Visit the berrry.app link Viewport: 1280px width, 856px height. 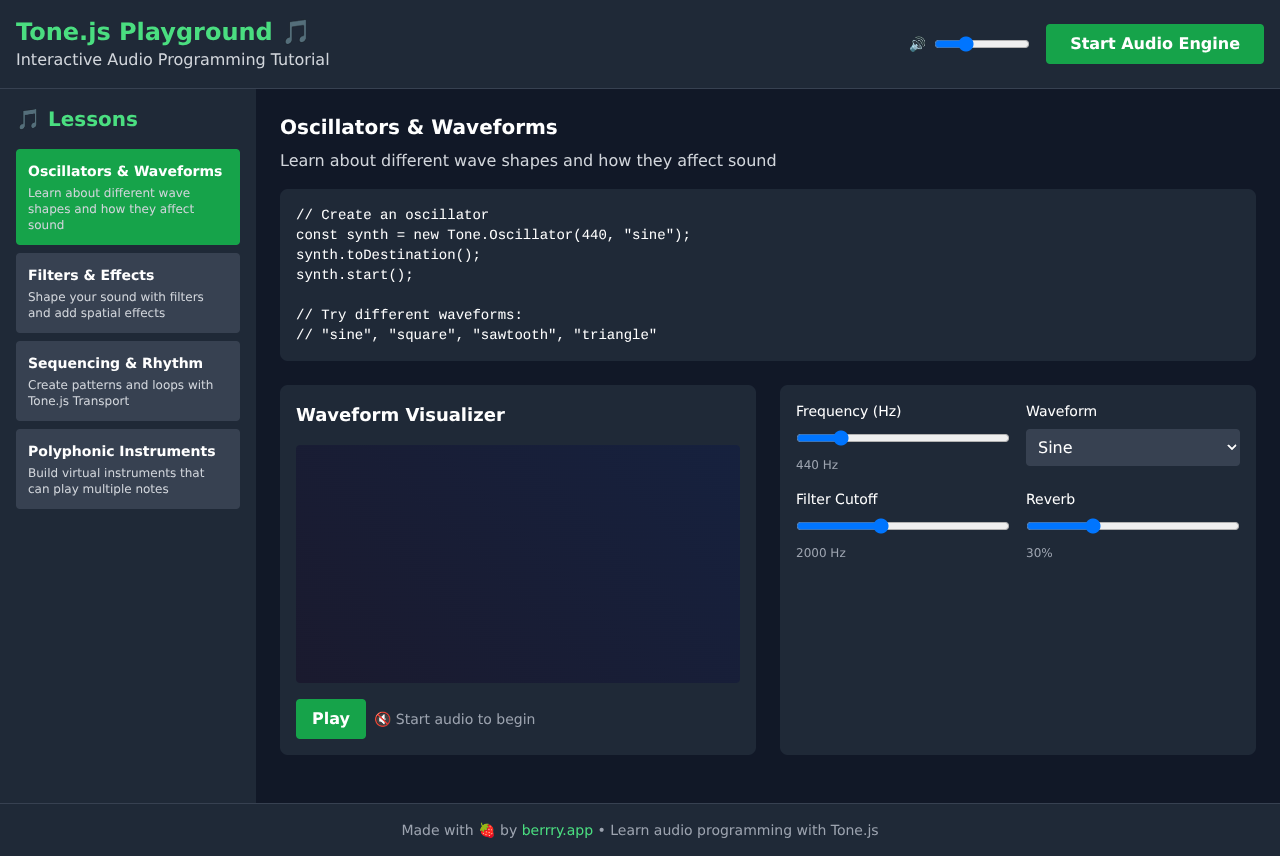pos(557,830)
